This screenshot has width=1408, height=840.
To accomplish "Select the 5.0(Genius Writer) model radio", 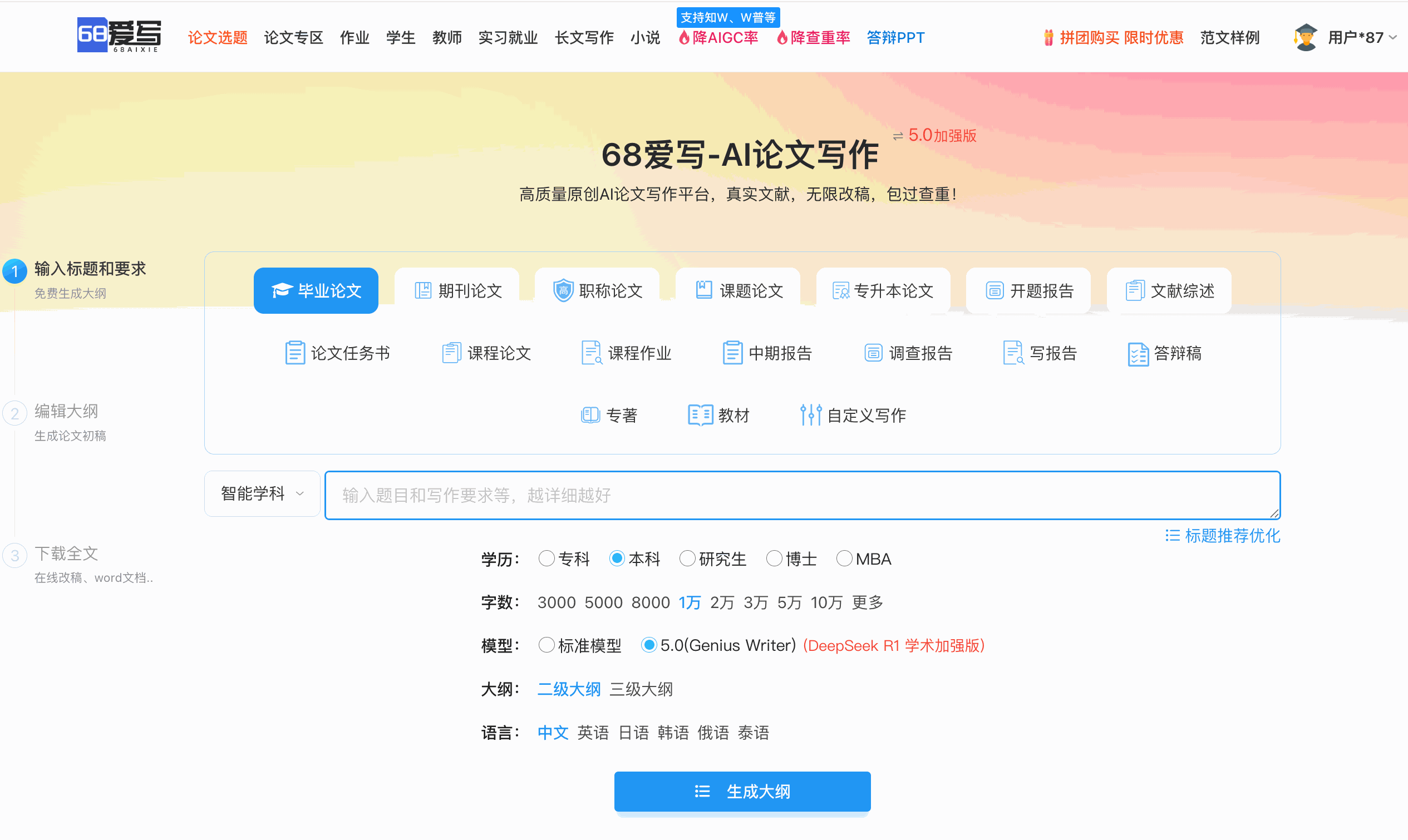I will (648, 645).
